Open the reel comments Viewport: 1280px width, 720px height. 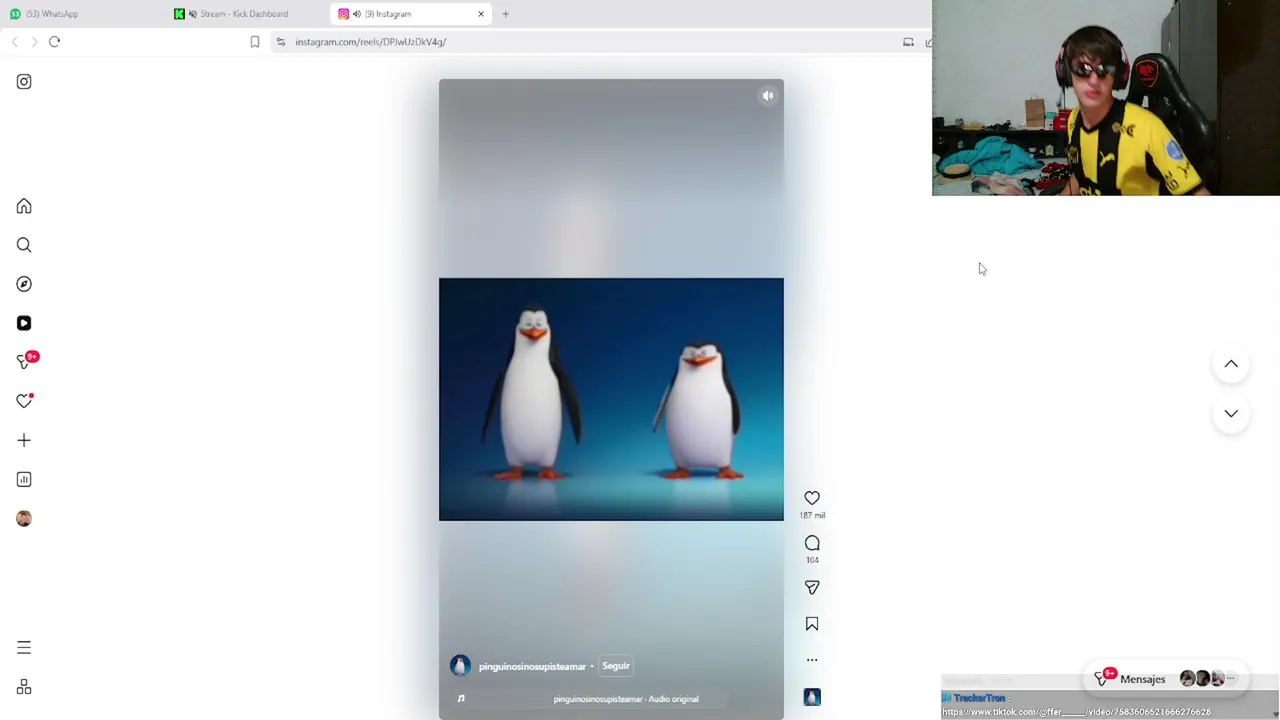coord(812,543)
